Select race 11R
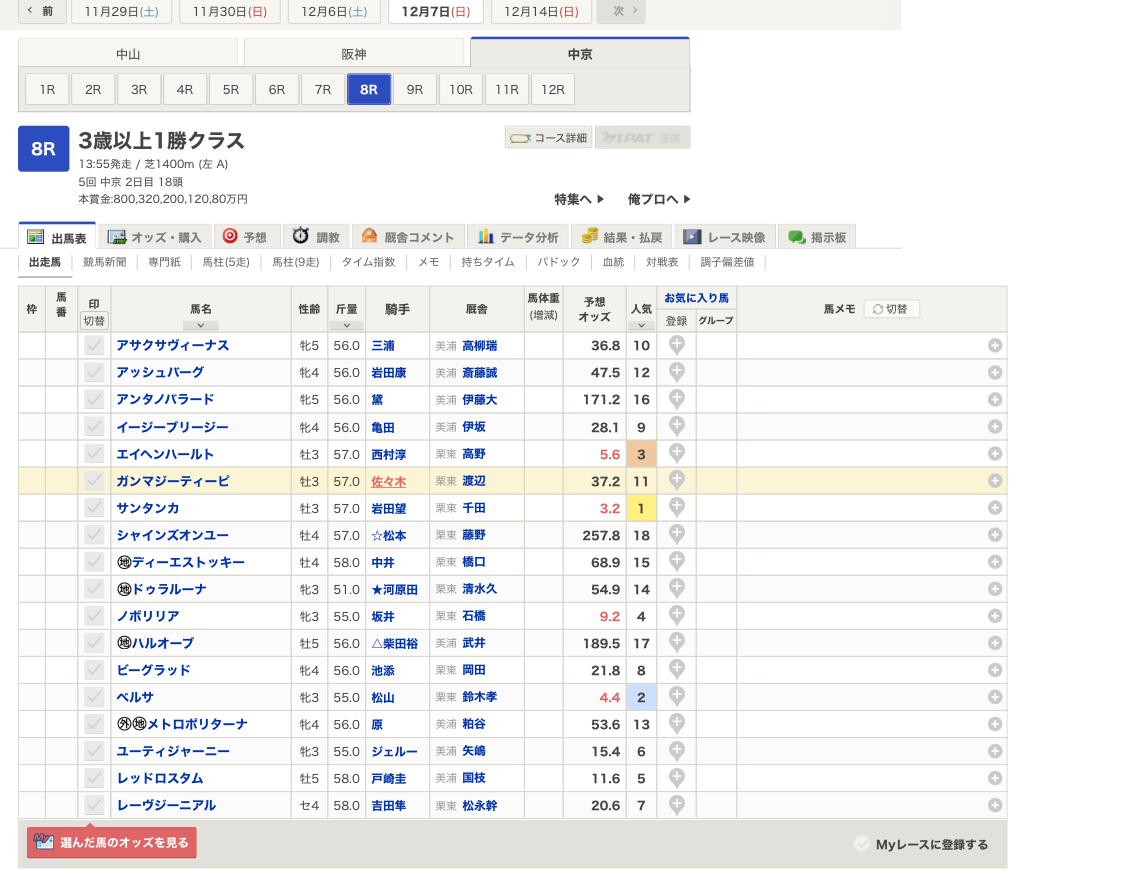The image size is (1125, 872). (x=507, y=89)
